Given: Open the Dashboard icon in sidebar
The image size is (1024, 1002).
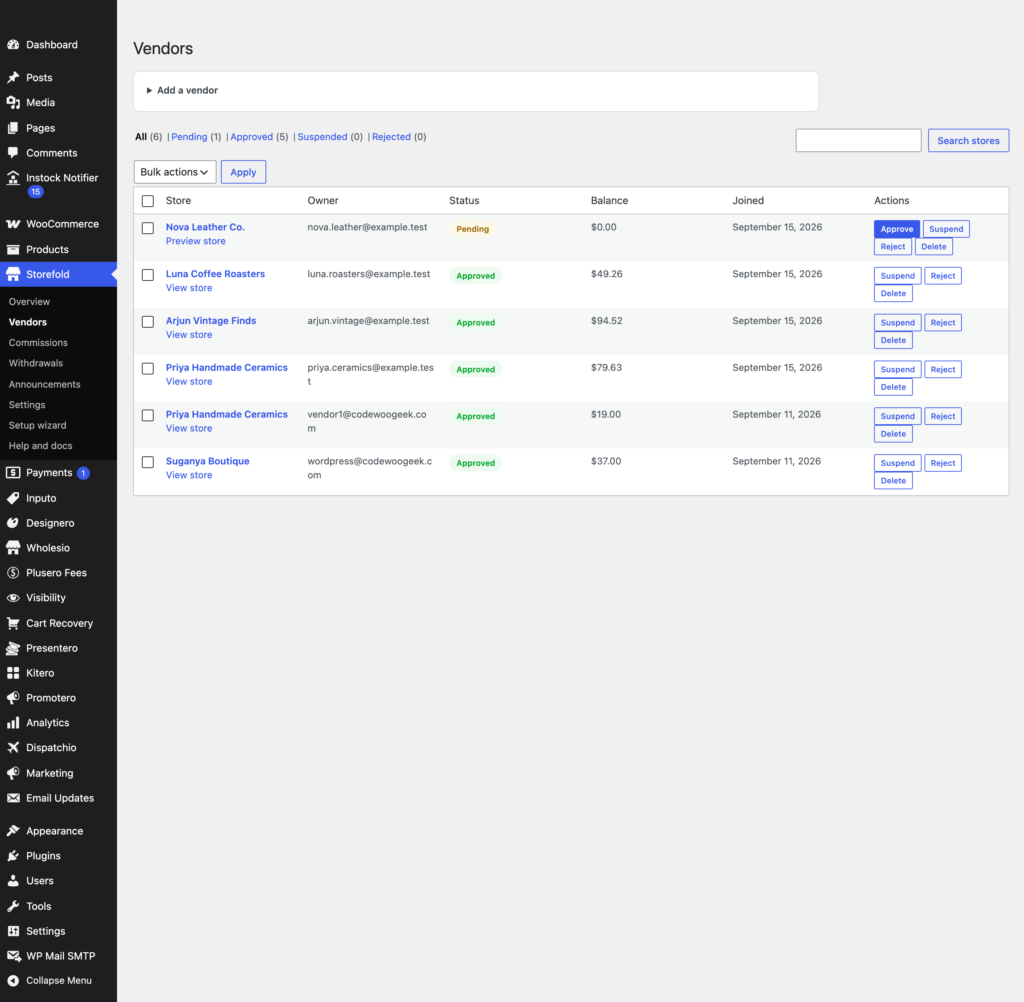Looking at the screenshot, I should [13, 44].
